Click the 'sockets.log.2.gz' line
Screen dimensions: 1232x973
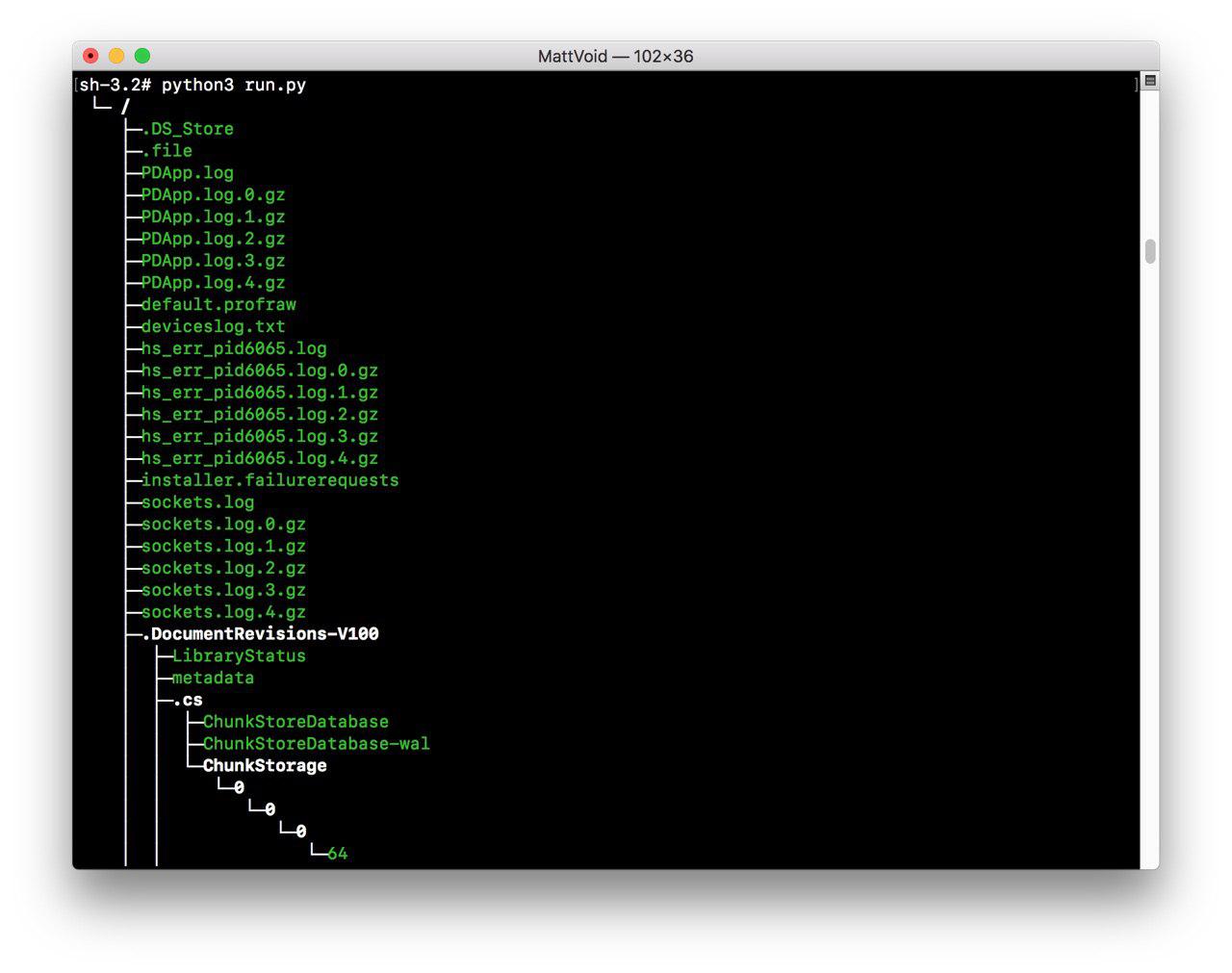224,569
